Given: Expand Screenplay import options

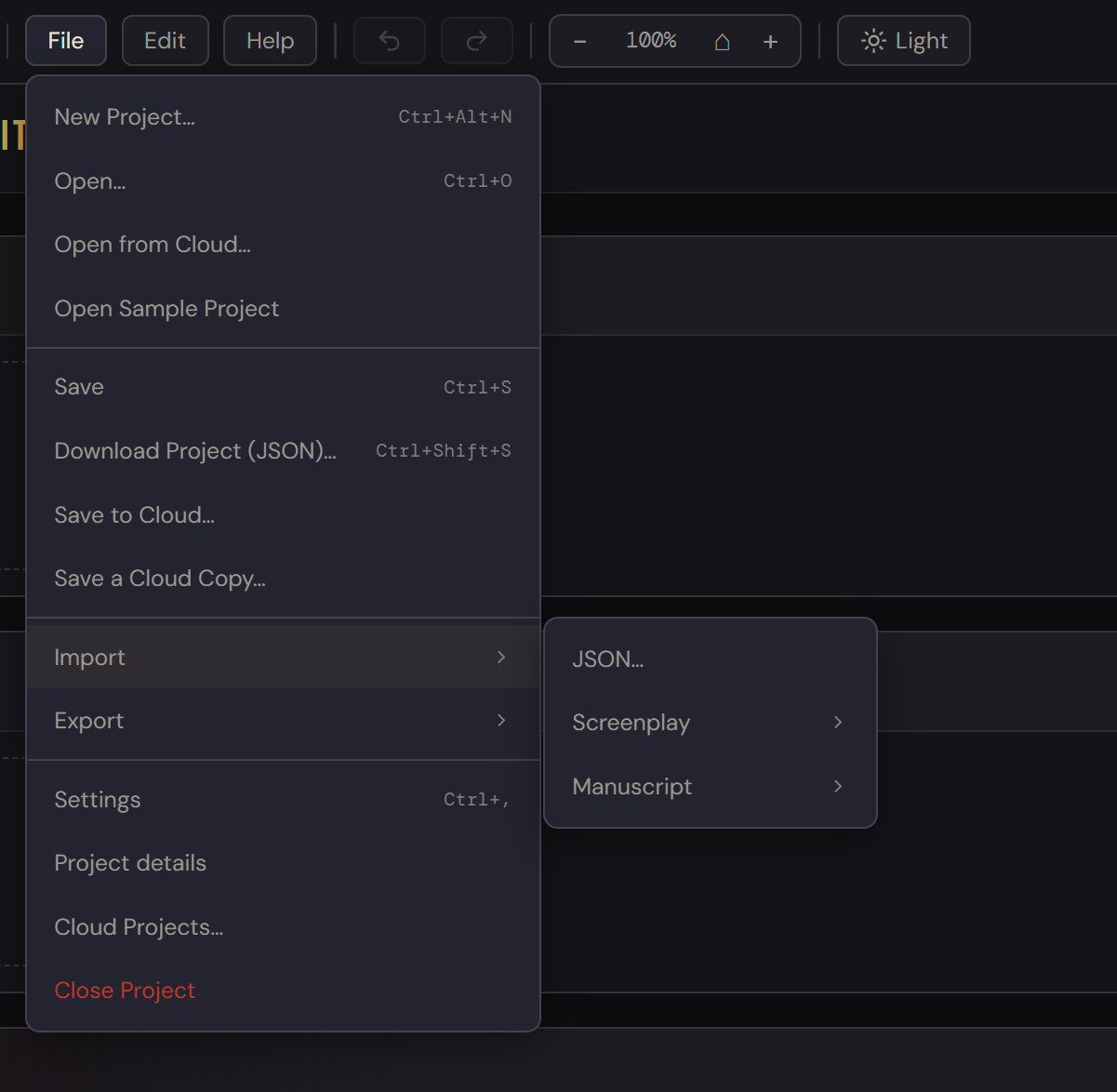Looking at the screenshot, I should click(x=711, y=723).
